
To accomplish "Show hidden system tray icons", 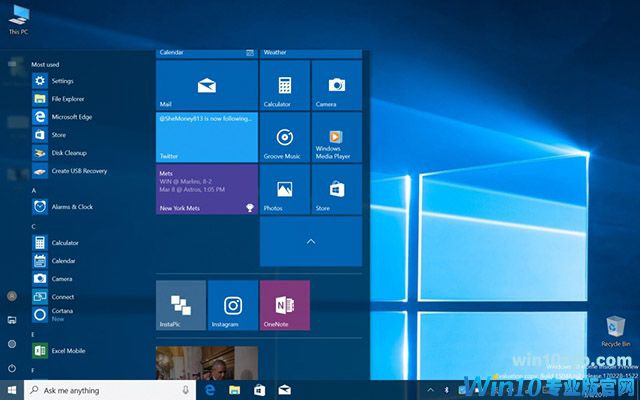I will point(431,390).
